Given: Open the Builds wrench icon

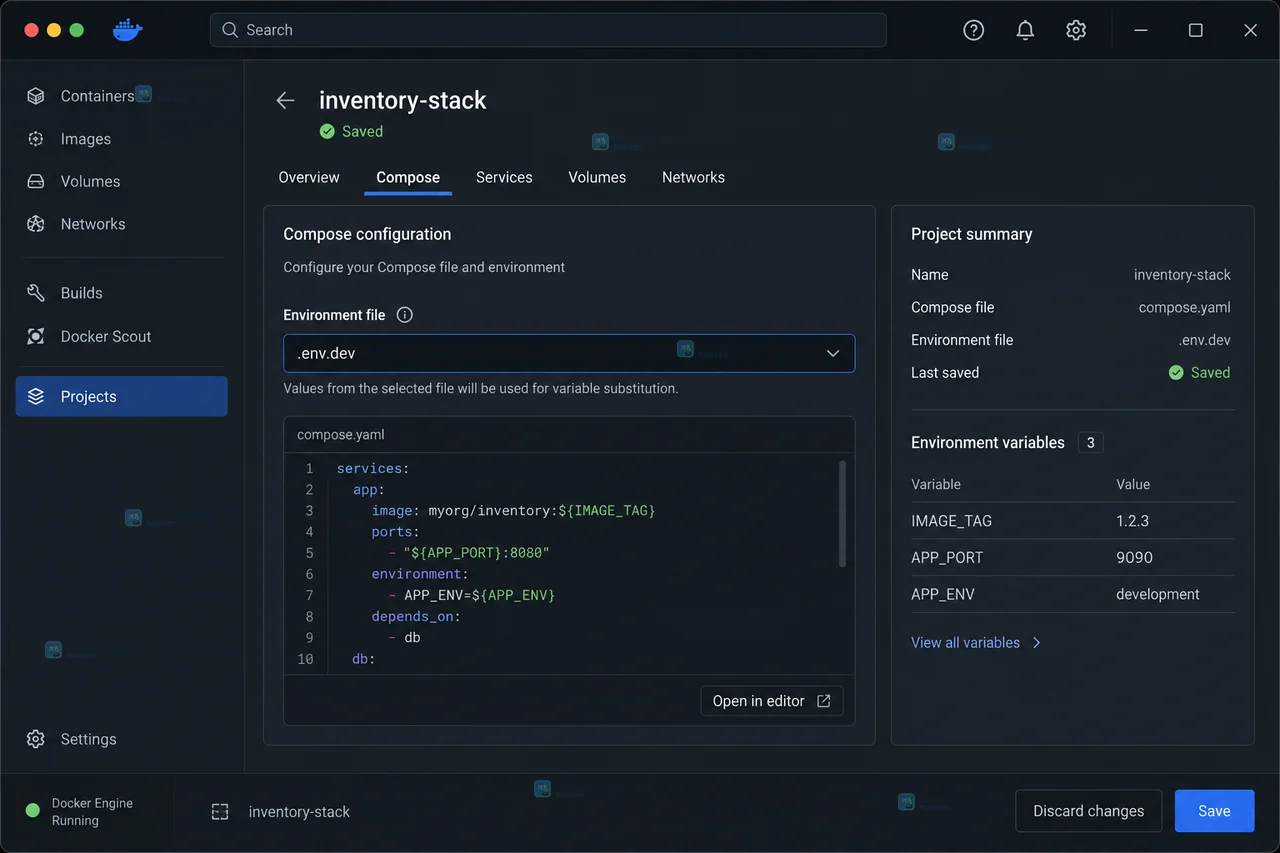Looking at the screenshot, I should 36,293.
